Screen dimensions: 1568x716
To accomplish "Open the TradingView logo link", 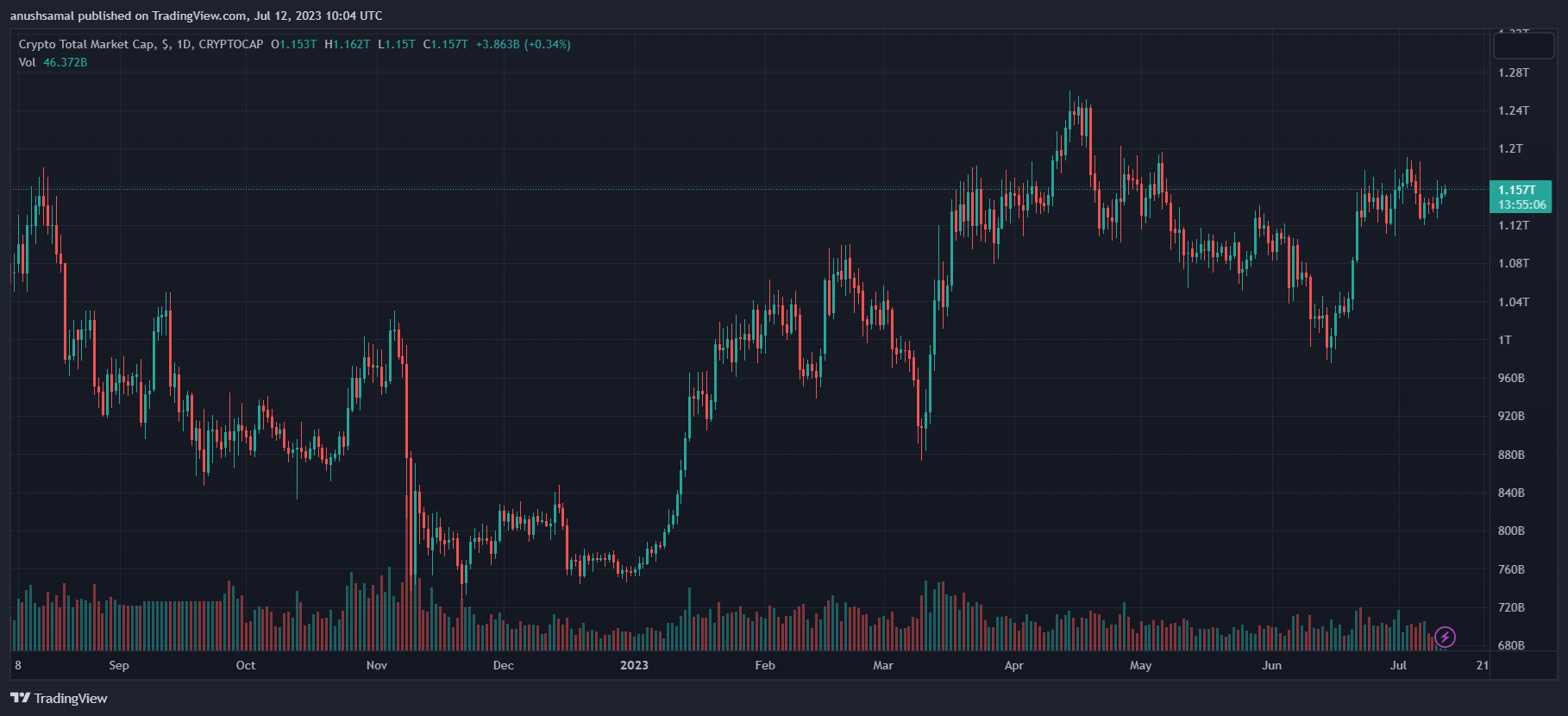I will (x=59, y=698).
